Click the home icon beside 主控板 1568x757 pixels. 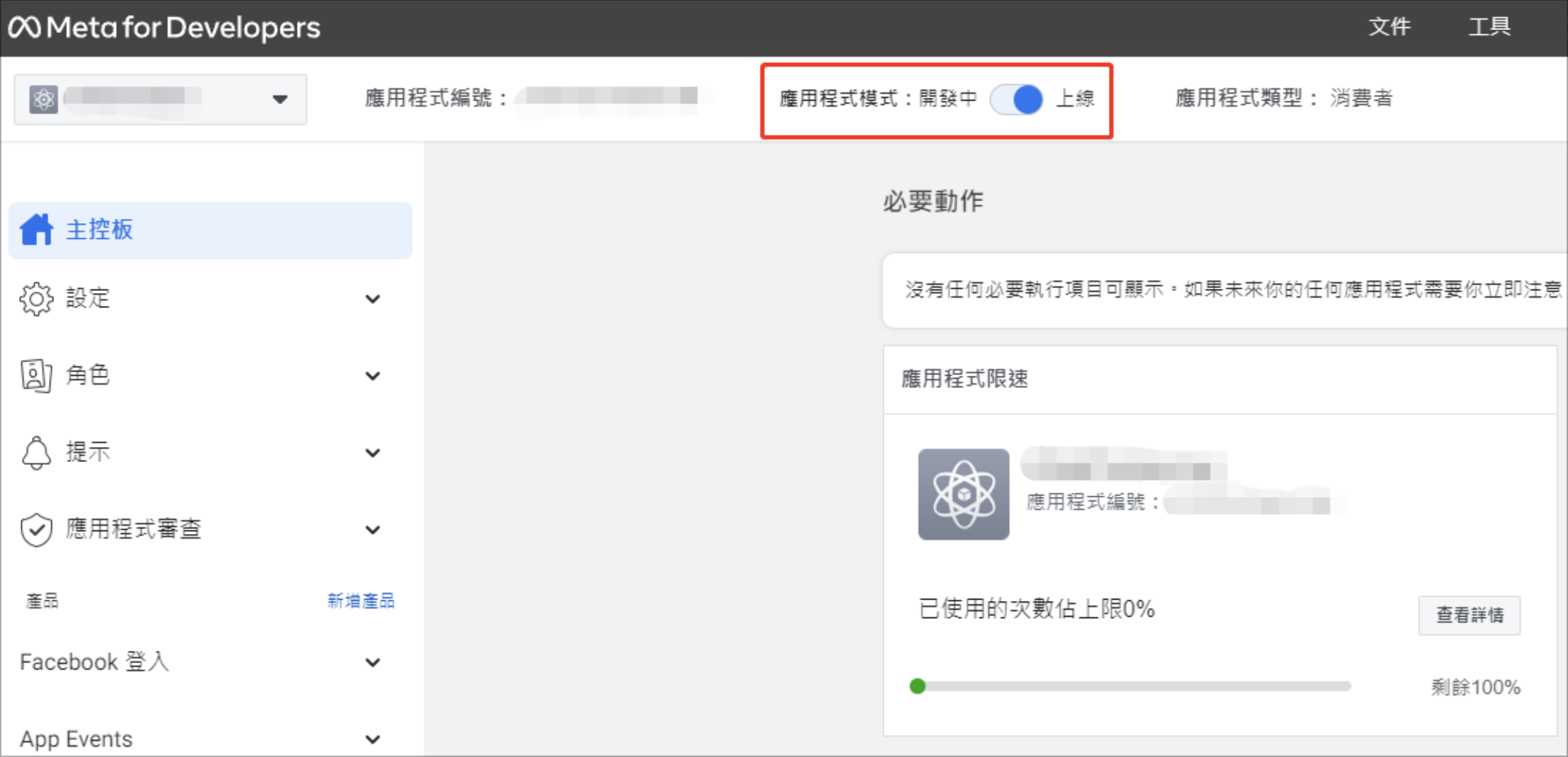point(36,229)
